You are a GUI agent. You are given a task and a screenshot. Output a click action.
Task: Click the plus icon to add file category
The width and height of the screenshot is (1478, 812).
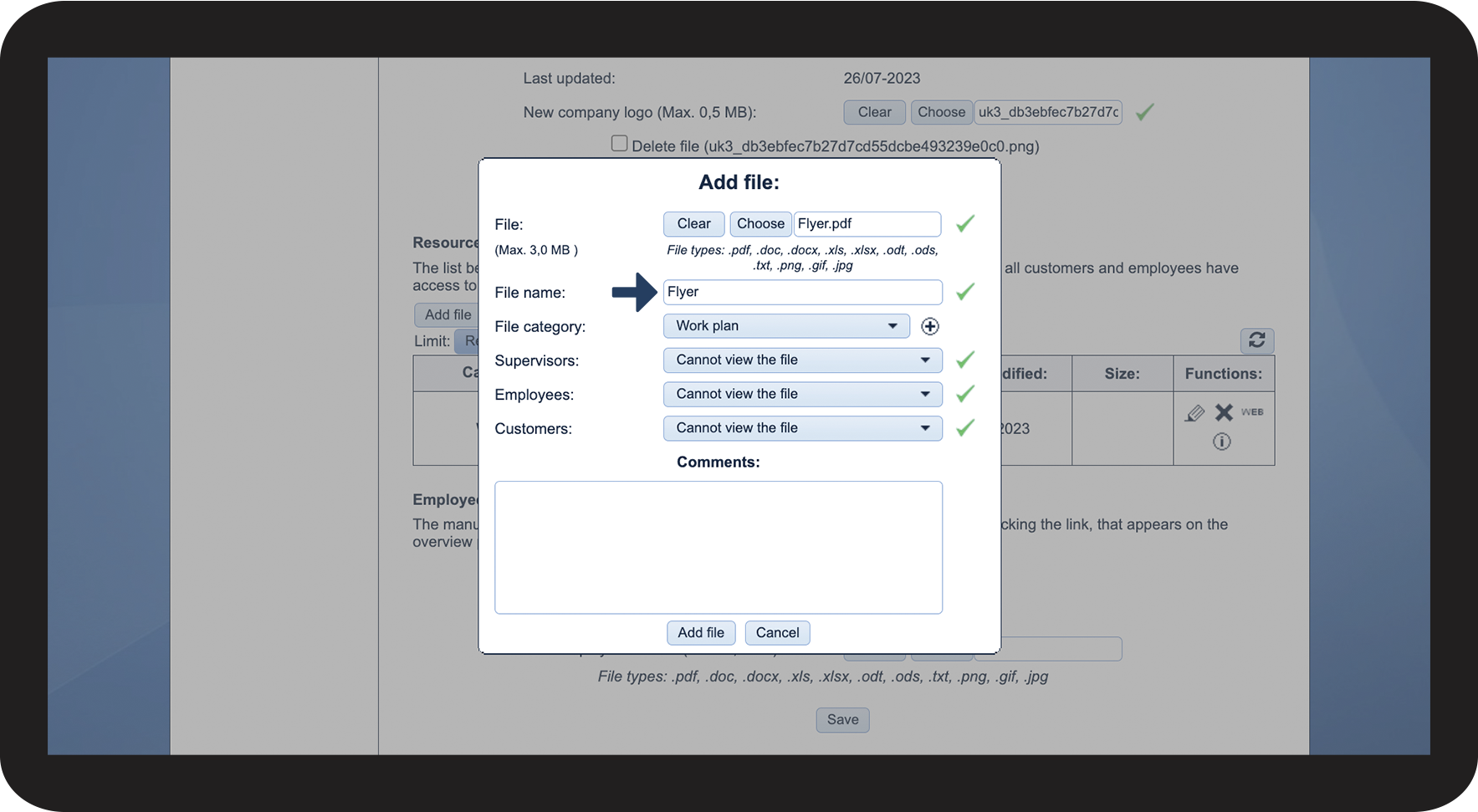pyautogui.click(x=929, y=326)
